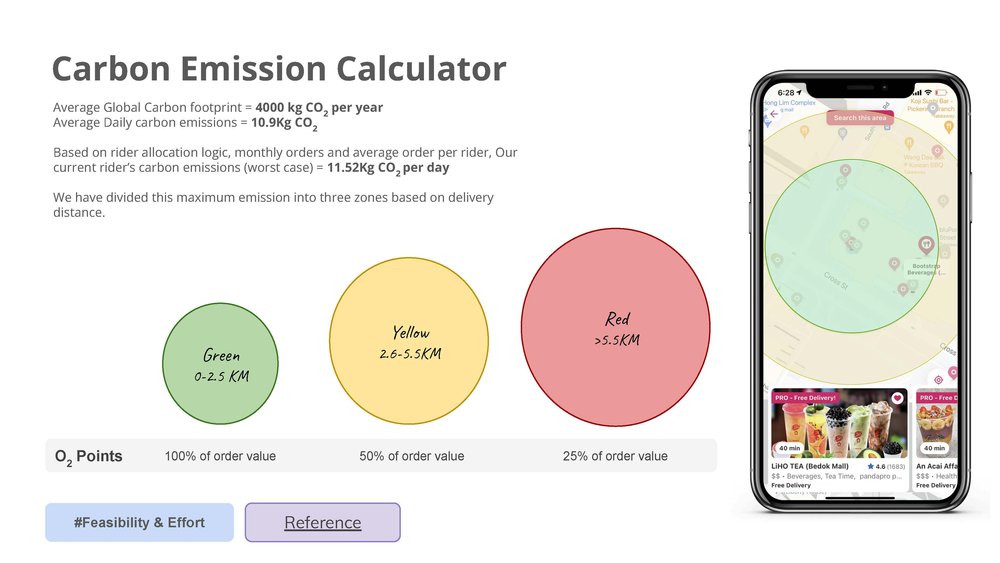Click the #Feasibility & Effort button
The width and height of the screenshot is (1000, 563).
click(139, 522)
